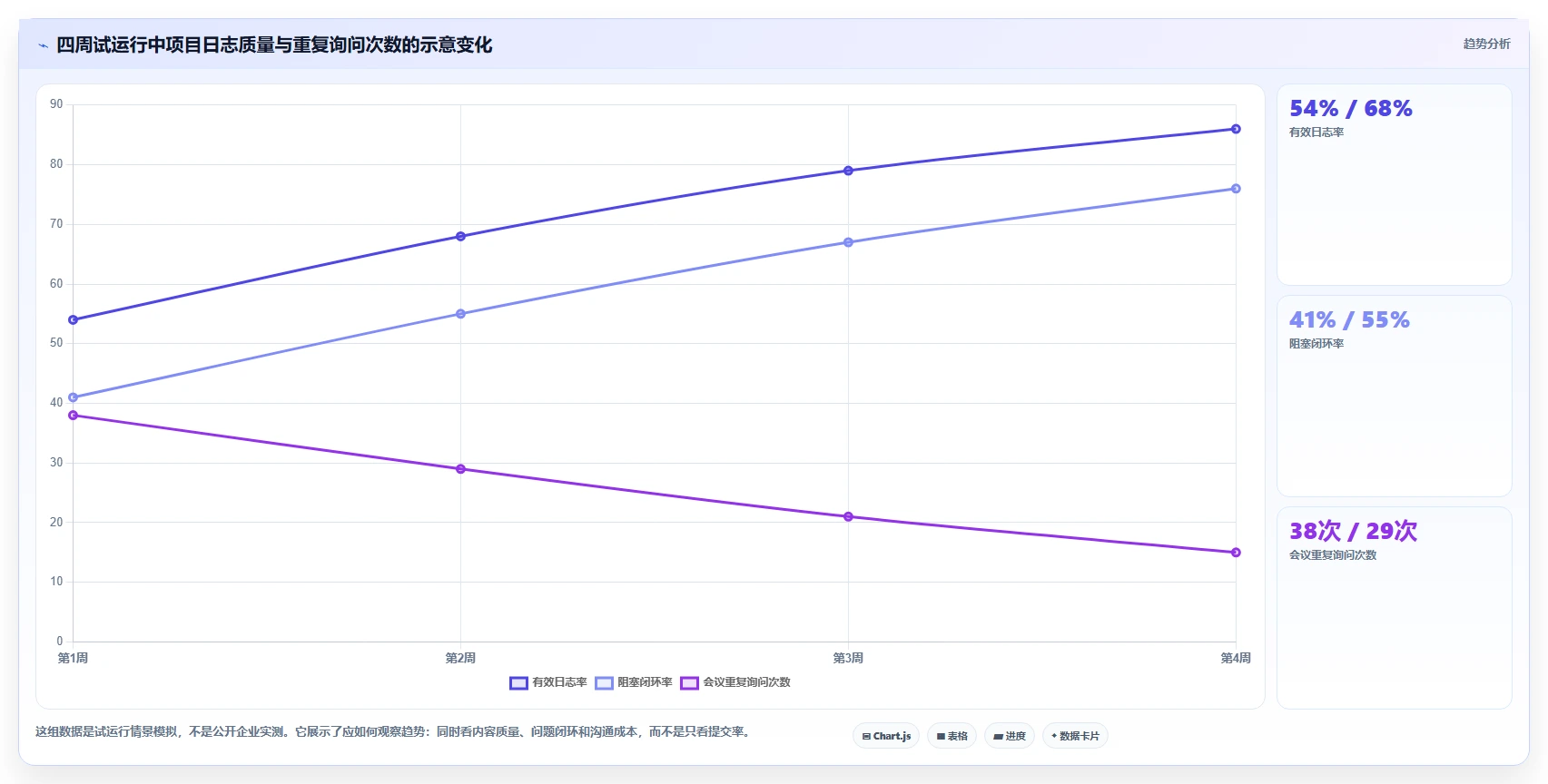Click the footnote text starting with 这组数据是试运行情景模拟

[394, 731]
